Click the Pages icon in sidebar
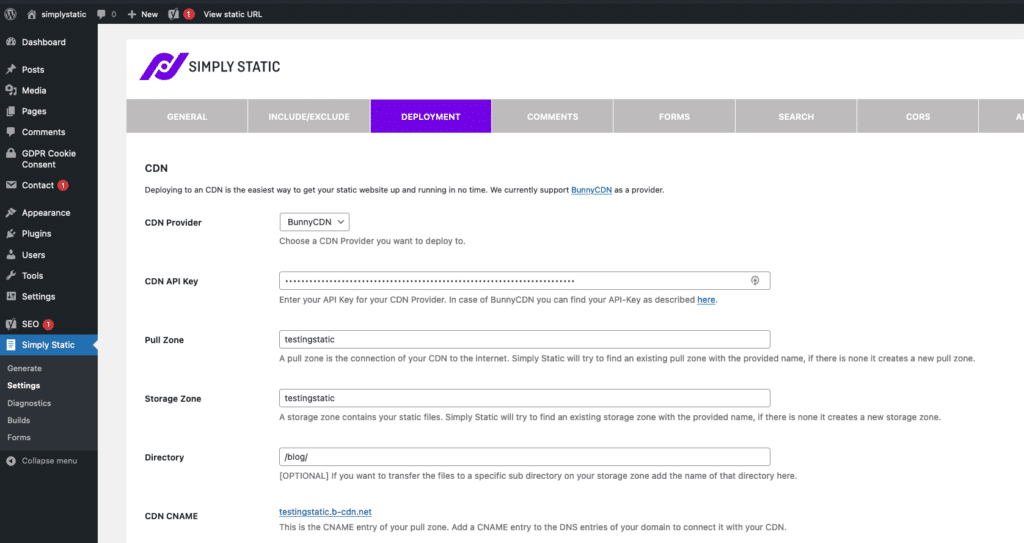This screenshot has height=543, width=1024. (x=11, y=111)
